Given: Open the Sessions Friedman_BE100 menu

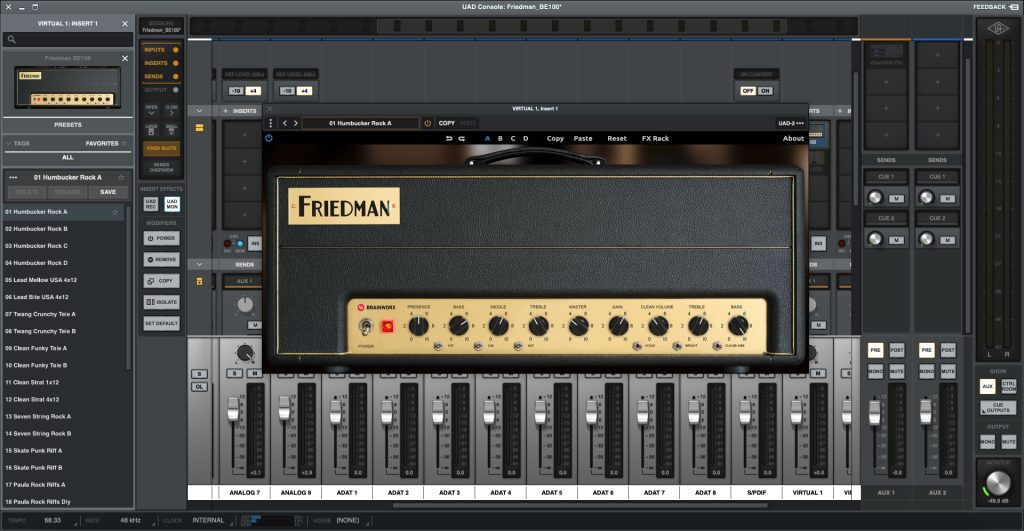Looking at the screenshot, I should tap(161, 27).
